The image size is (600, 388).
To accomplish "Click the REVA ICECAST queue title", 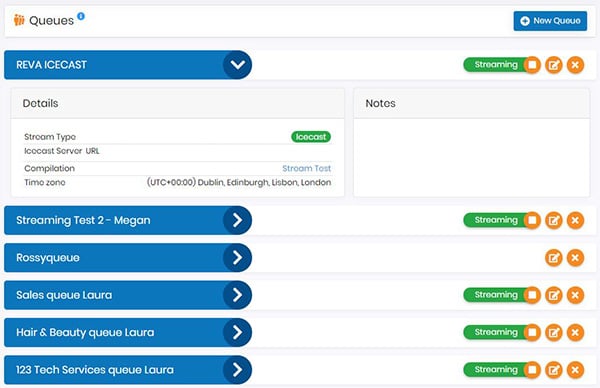I will (x=51, y=65).
